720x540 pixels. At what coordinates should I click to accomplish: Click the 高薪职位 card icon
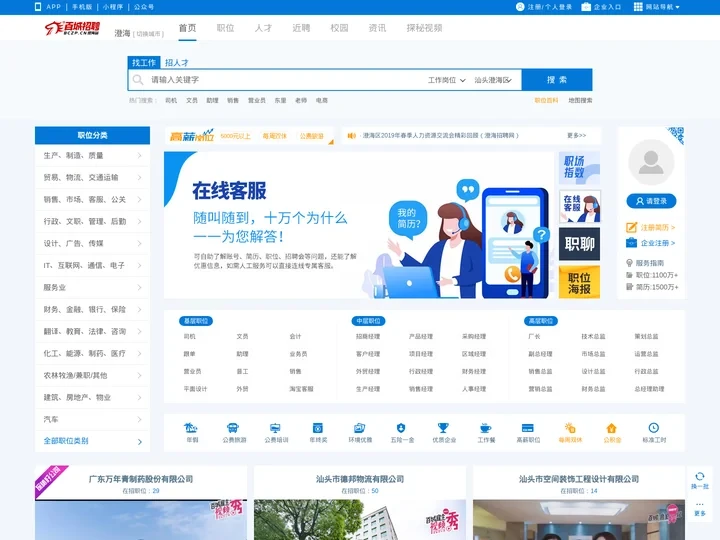[x=528, y=428]
